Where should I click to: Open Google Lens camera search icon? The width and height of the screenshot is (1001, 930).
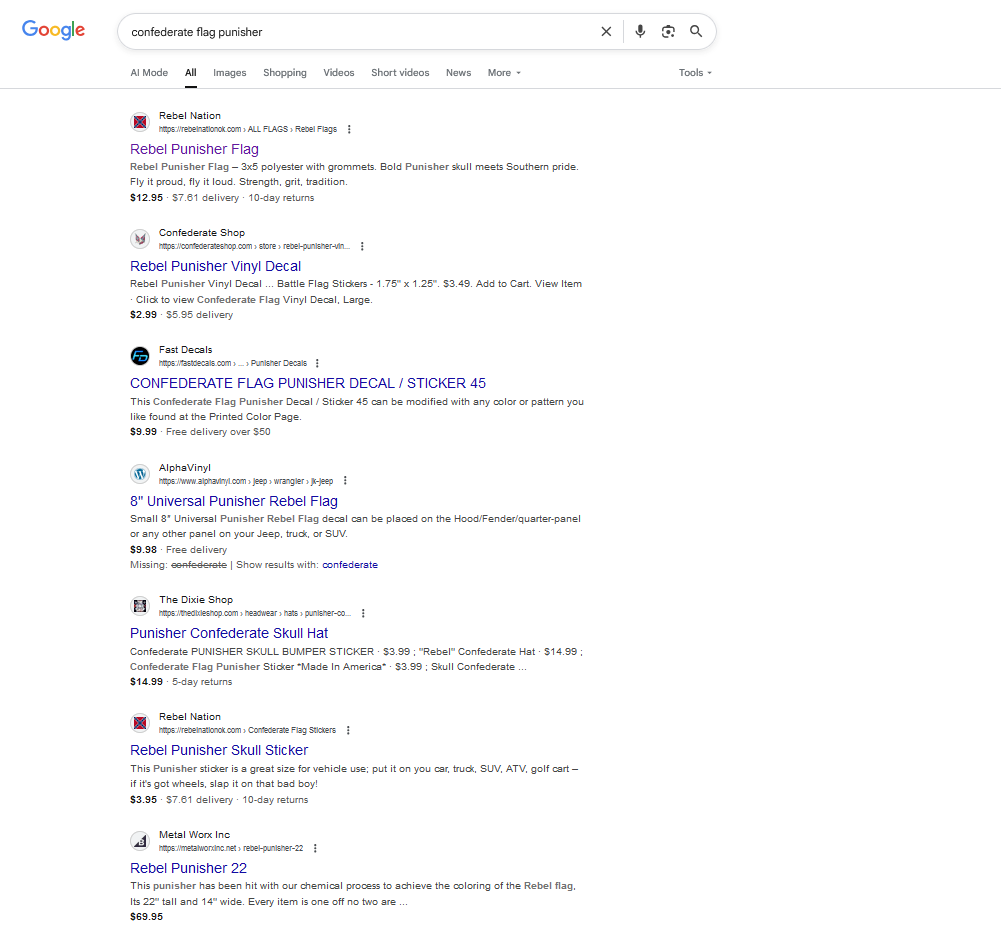pyautogui.click(x=668, y=31)
